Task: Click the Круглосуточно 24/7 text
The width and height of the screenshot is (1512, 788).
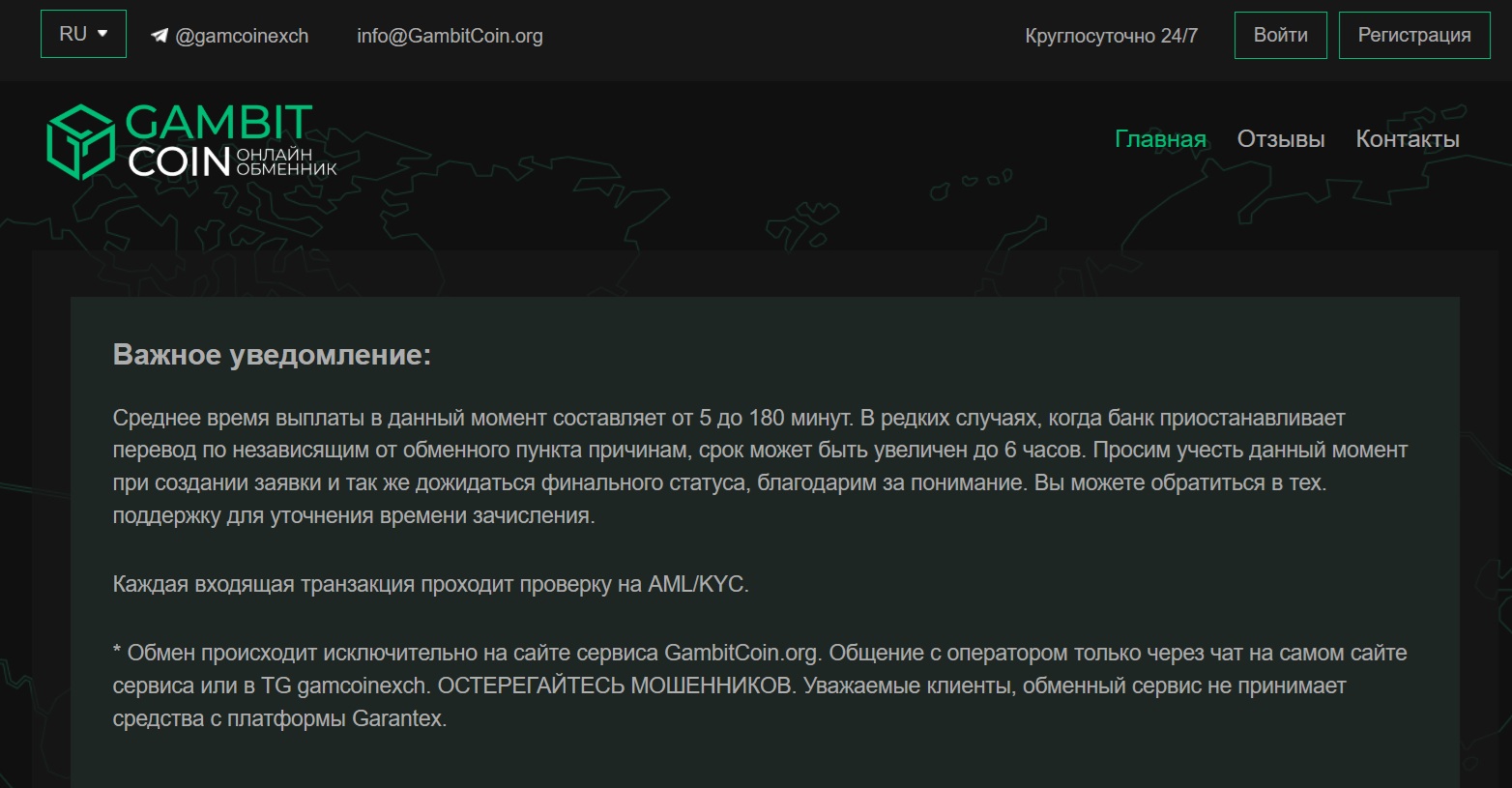Action: click(x=1112, y=36)
